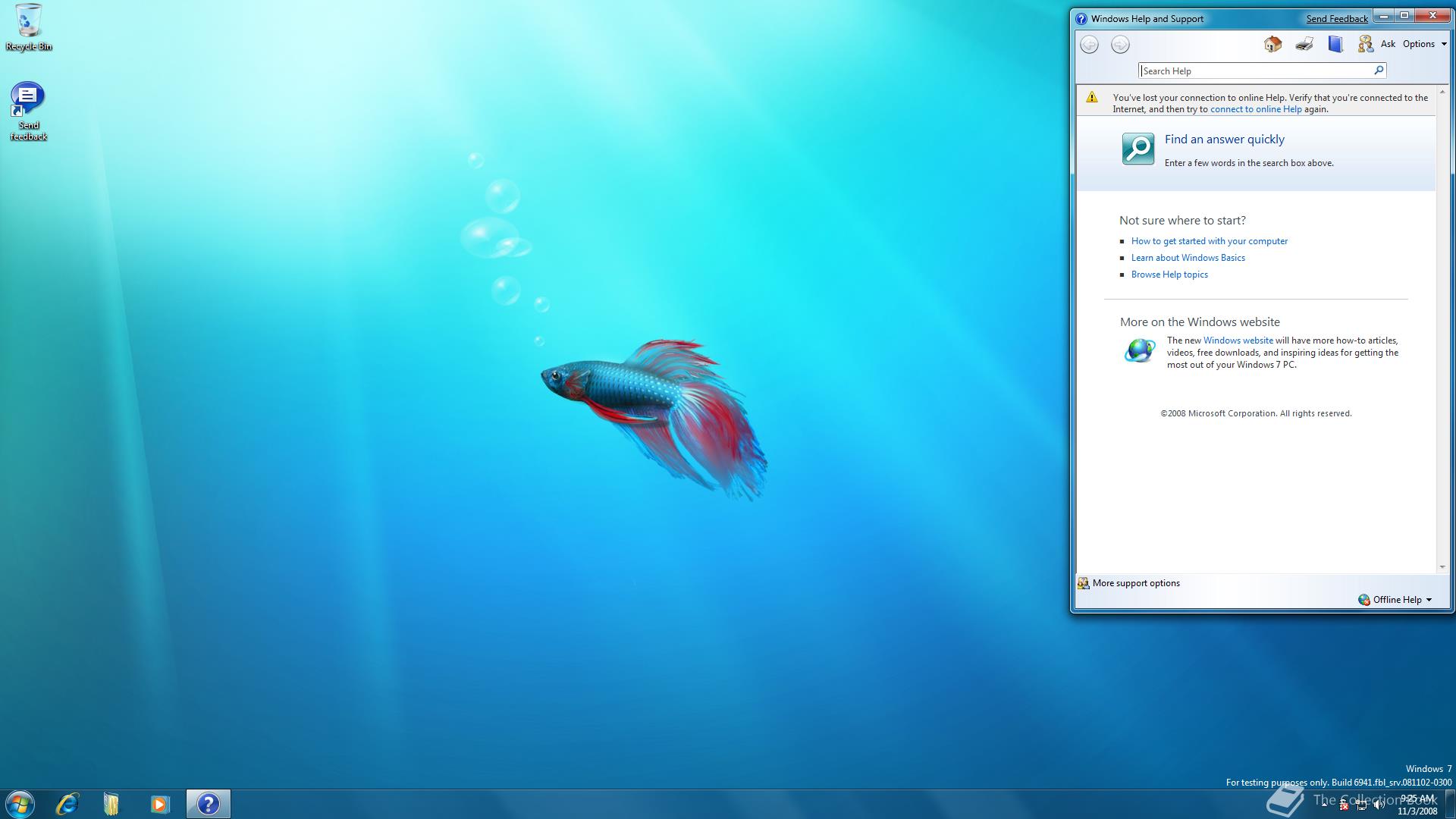Click the Forward arrow in Help window
The height and width of the screenshot is (819, 1456).
[1120, 45]
